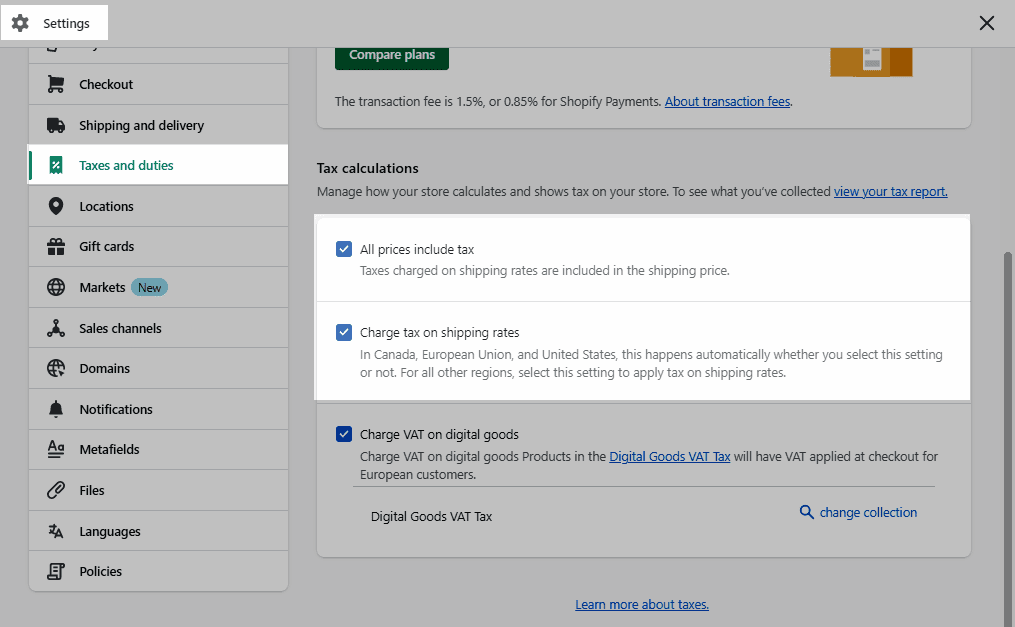Open Gift cards settings
This screenshot has height=627, width=1015.
pos(159,247)
